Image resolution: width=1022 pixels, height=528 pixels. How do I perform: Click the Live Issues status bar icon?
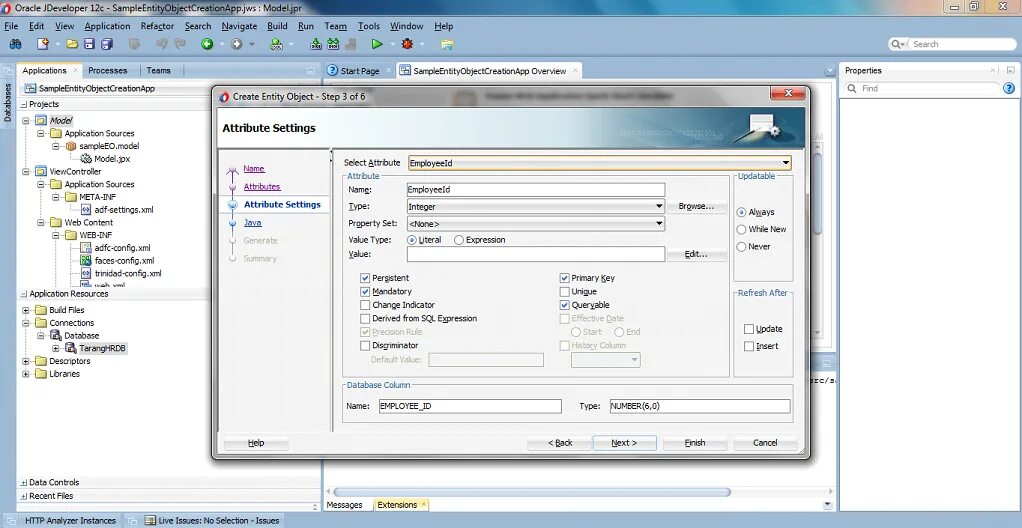click(150, 521)
